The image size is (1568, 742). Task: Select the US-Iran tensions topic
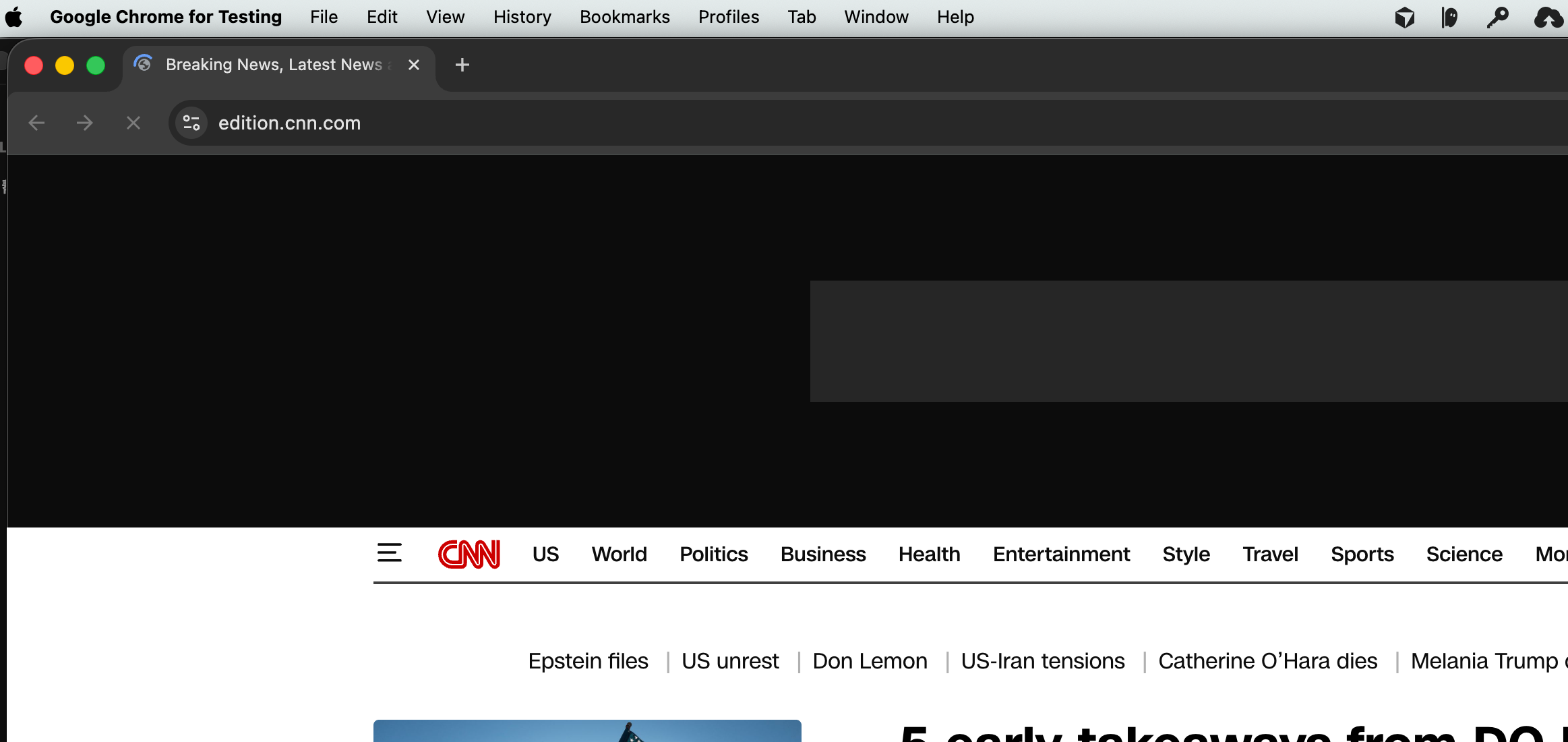[1042, 661]
